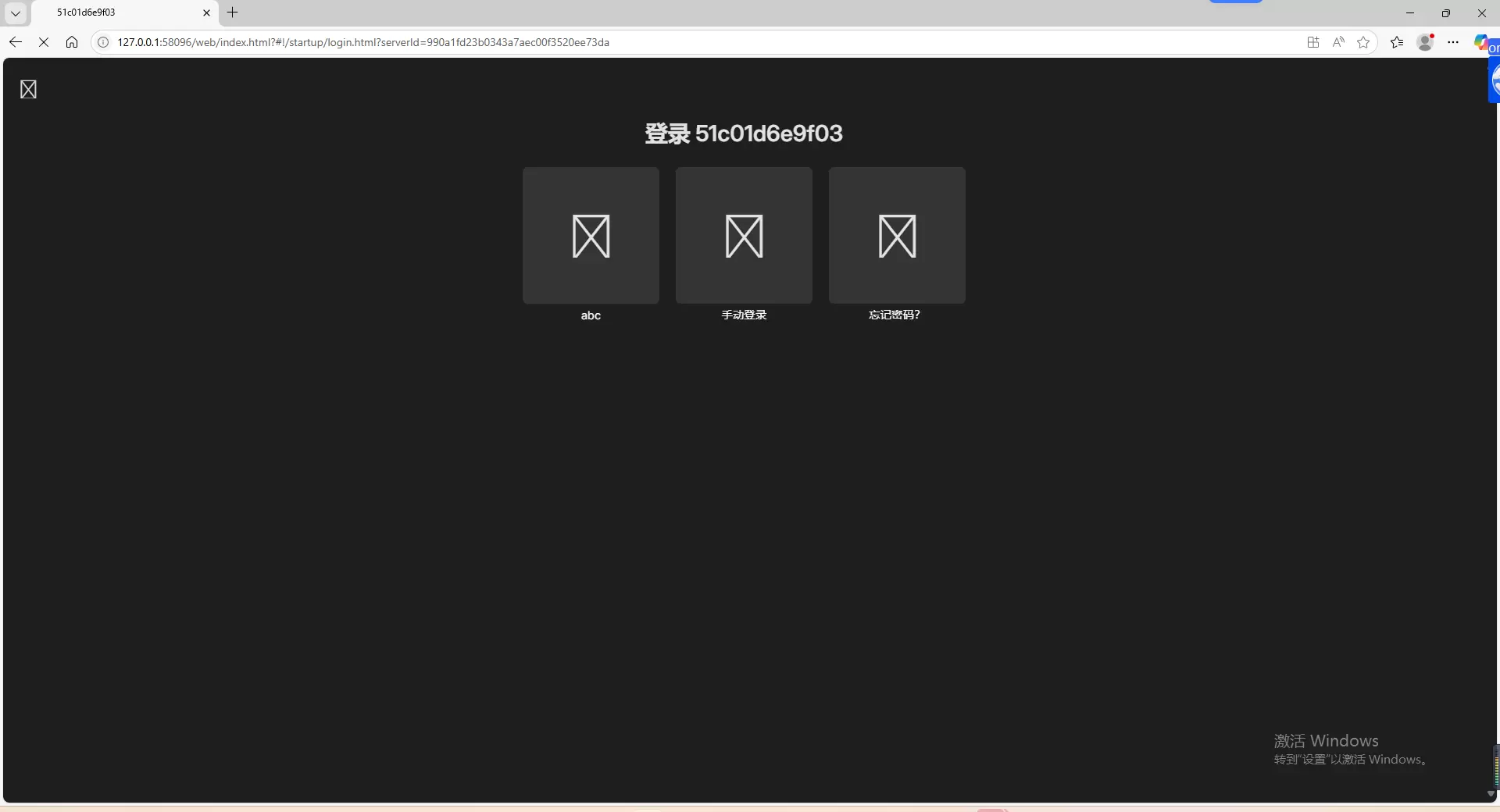
Task: Go back to the previous page
Action: tap(16, 42)
